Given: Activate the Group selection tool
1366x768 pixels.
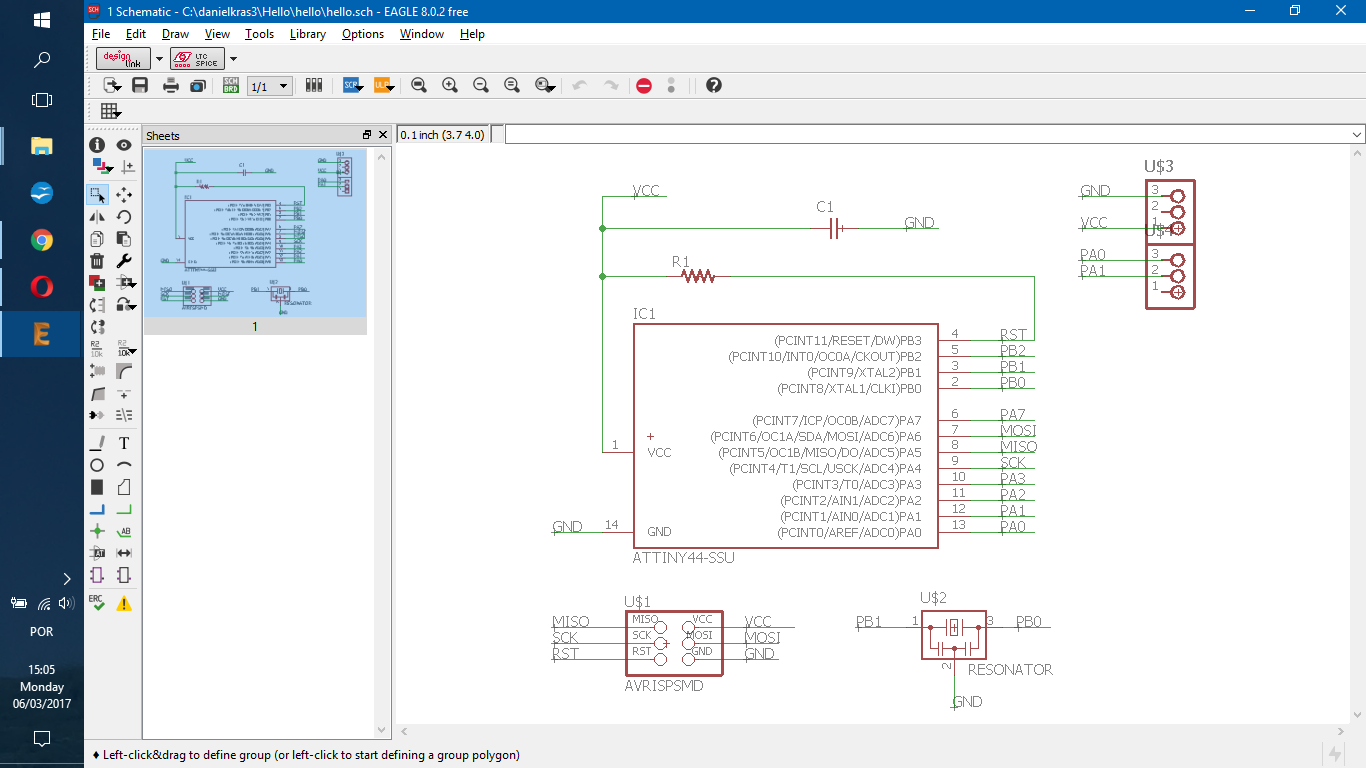Looking at the screenshot, I should click(97, 194).
